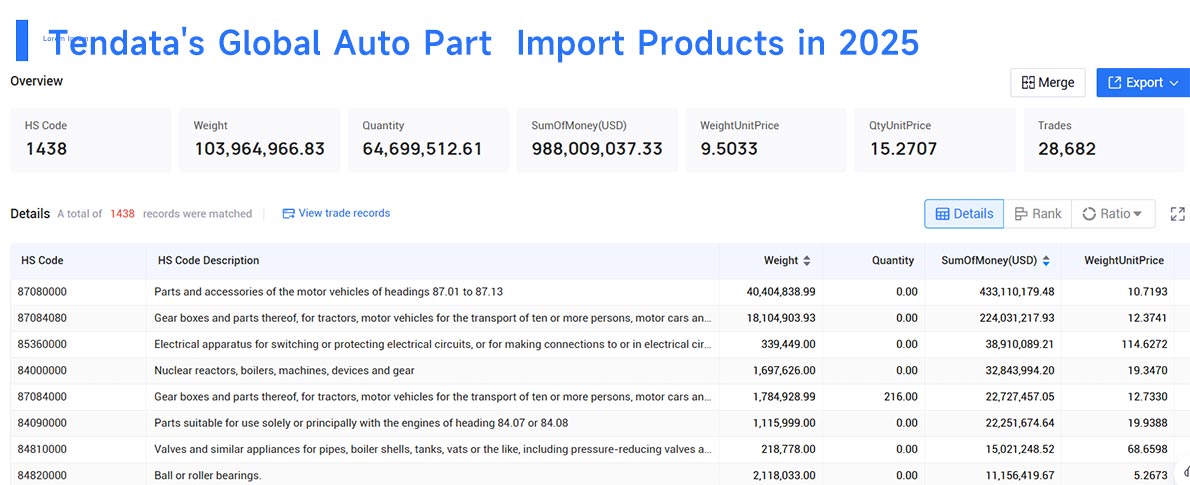Click quantity value 216.00
Viewport: 1190px width, 485px height.
coord(900,397)
